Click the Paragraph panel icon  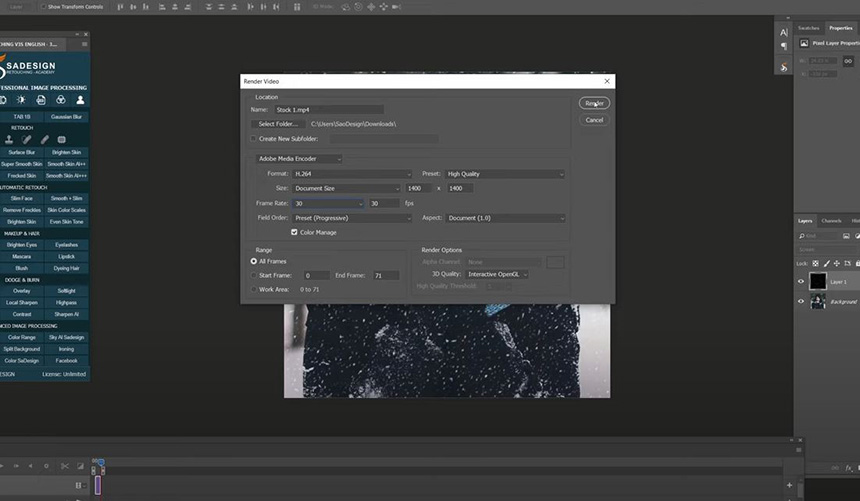[784, 47]
